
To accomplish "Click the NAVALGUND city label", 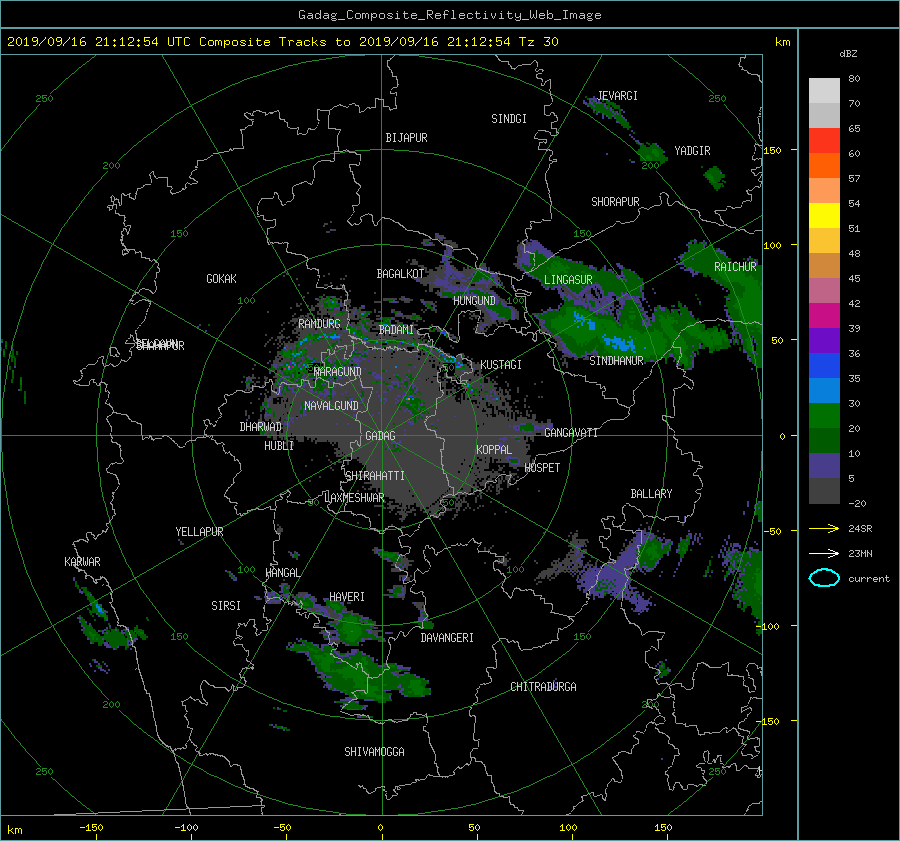I will coord(331,406).
